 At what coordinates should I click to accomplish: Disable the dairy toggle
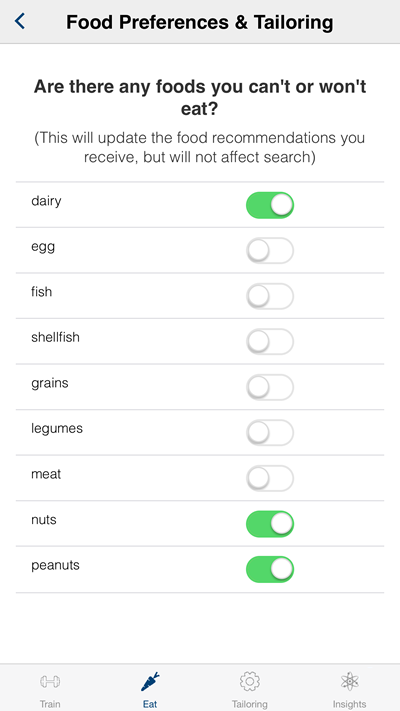click(x=270, y=205)
